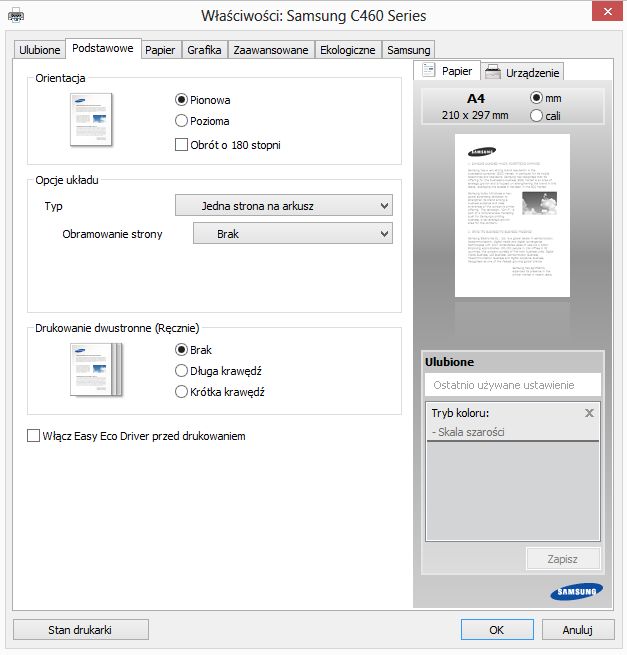
Task: Click in the Ulubione name input field
Action: (513, 385)
